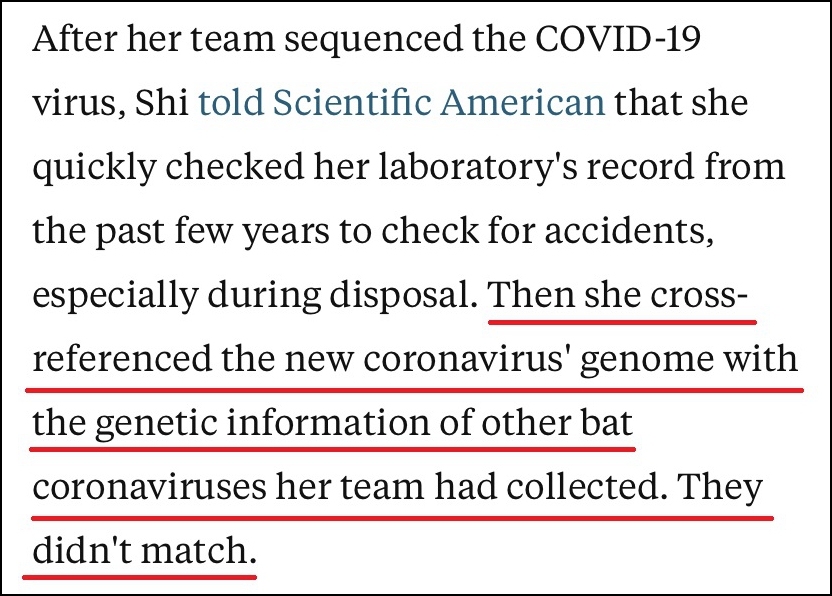Click the word 'especially' in the paragraph

click(x=115, y=295)
